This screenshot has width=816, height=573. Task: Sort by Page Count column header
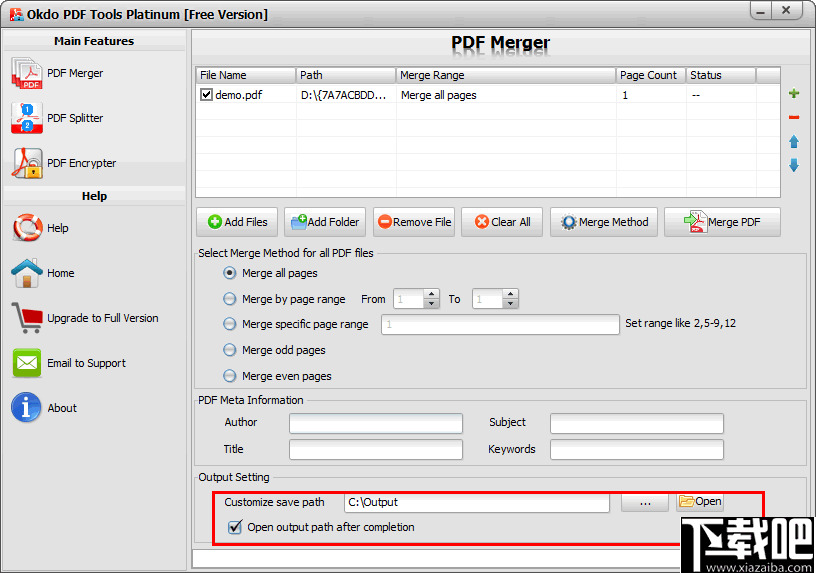pos(651,75)
